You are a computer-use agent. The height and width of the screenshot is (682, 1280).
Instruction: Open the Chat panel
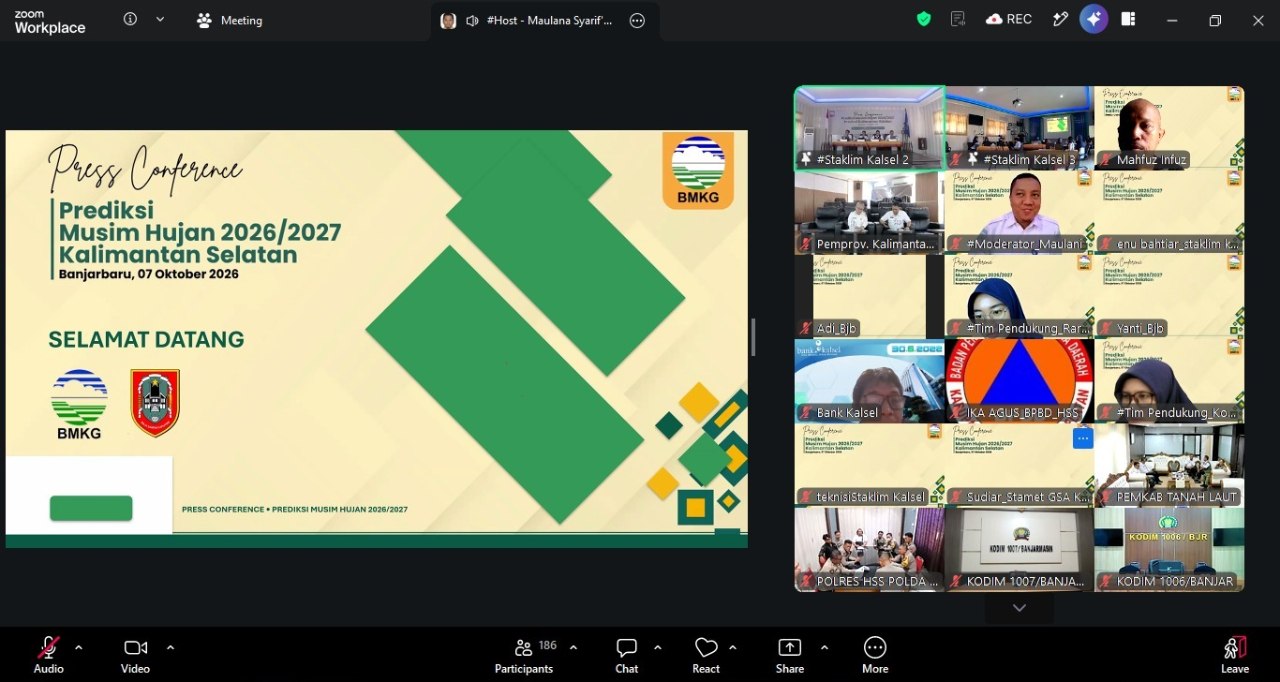click(627, 655)
